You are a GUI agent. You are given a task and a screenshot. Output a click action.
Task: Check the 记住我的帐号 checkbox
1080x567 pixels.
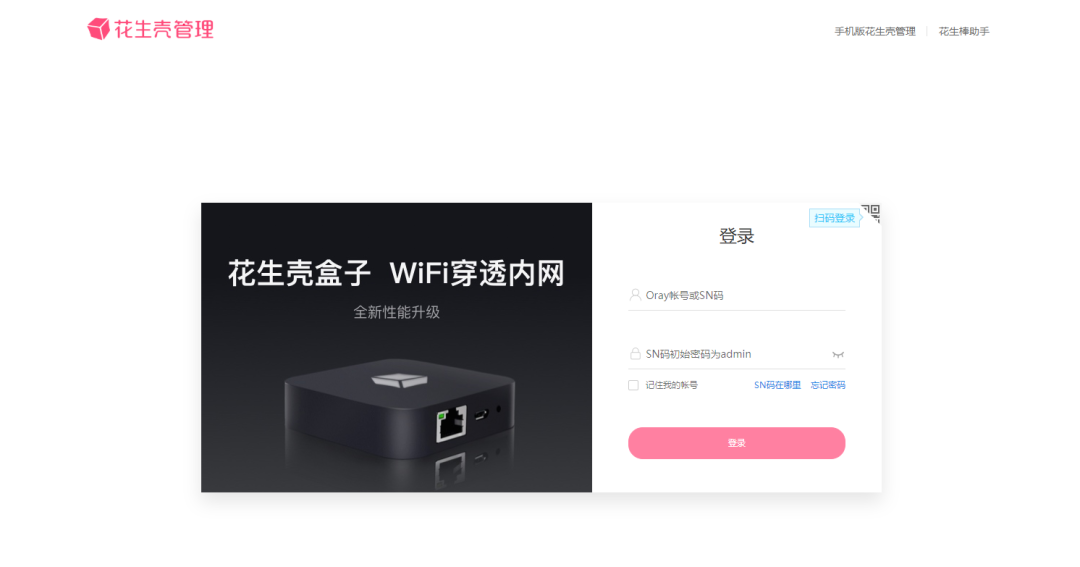coord(634,385)
